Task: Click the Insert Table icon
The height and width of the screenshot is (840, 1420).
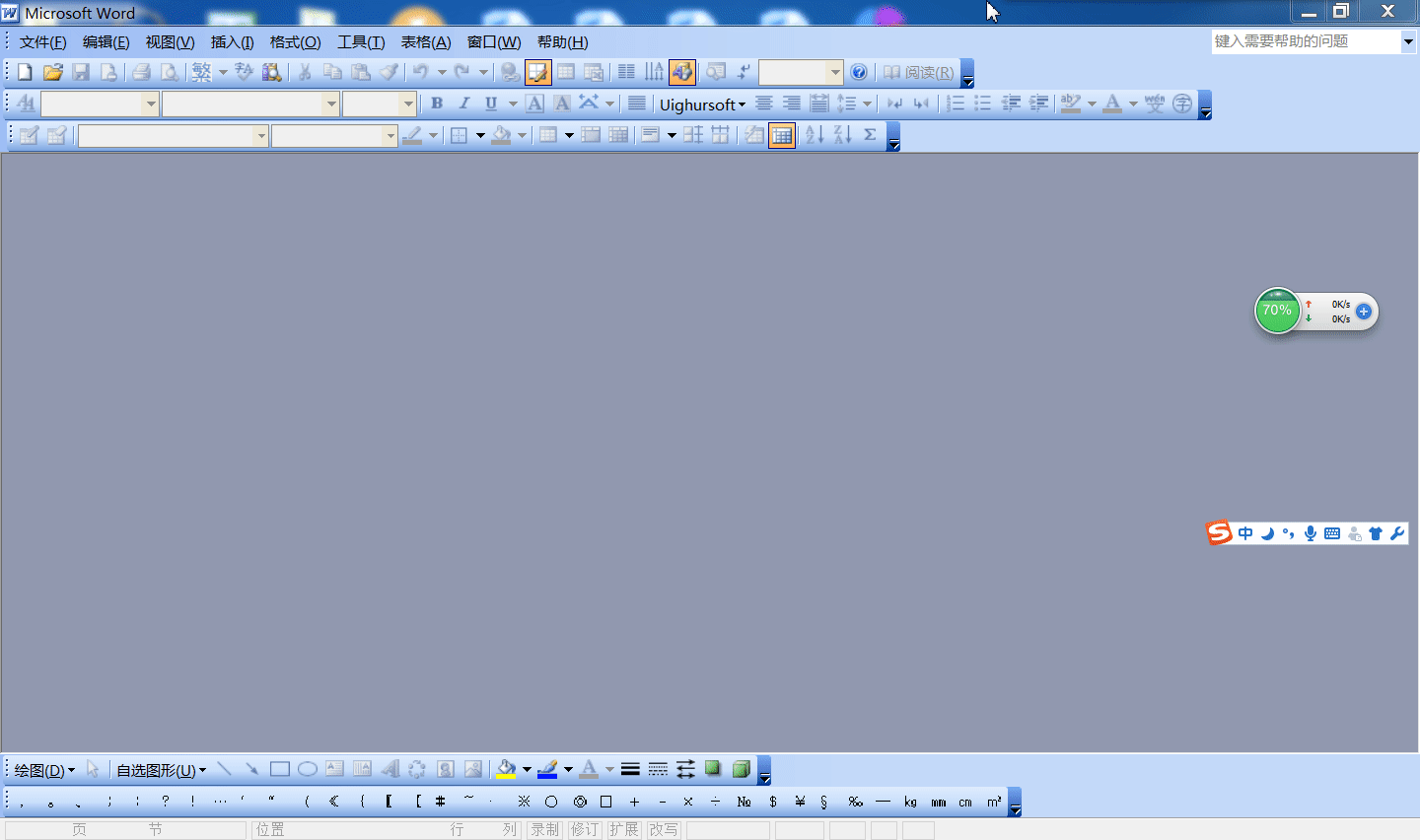Action: click(x=566, y=72)
